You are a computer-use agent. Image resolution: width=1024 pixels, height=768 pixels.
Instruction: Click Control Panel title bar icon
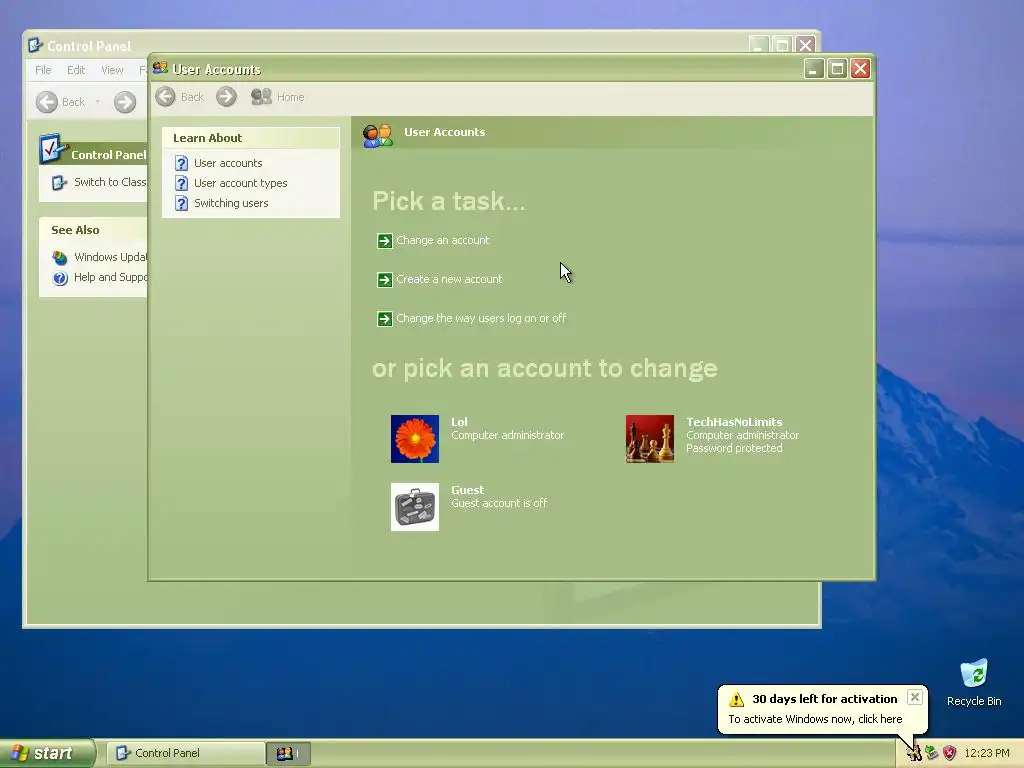pyautogui.click(x=35, y=45)
